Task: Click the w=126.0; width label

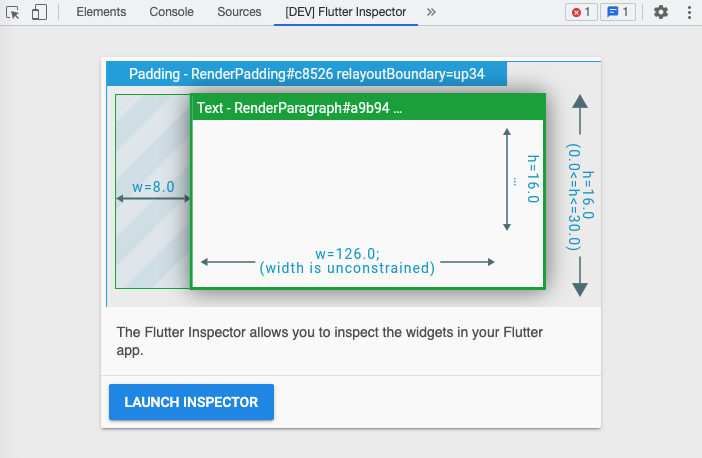Action: (x=347, y=254)
